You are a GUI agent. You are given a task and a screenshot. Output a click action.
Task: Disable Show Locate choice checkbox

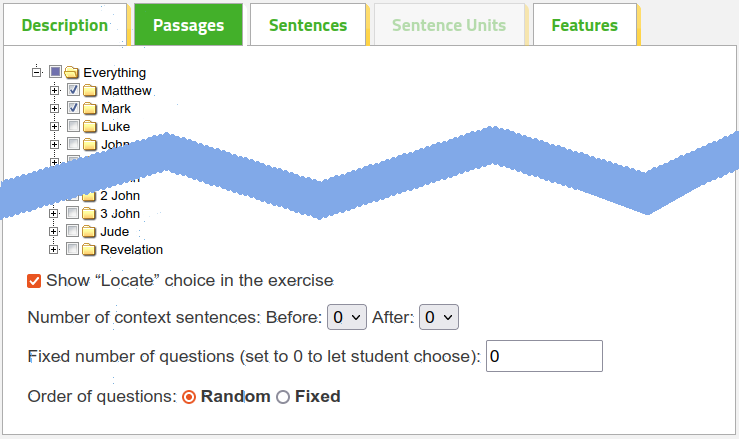pyautogui.click(x=34, y=281)
